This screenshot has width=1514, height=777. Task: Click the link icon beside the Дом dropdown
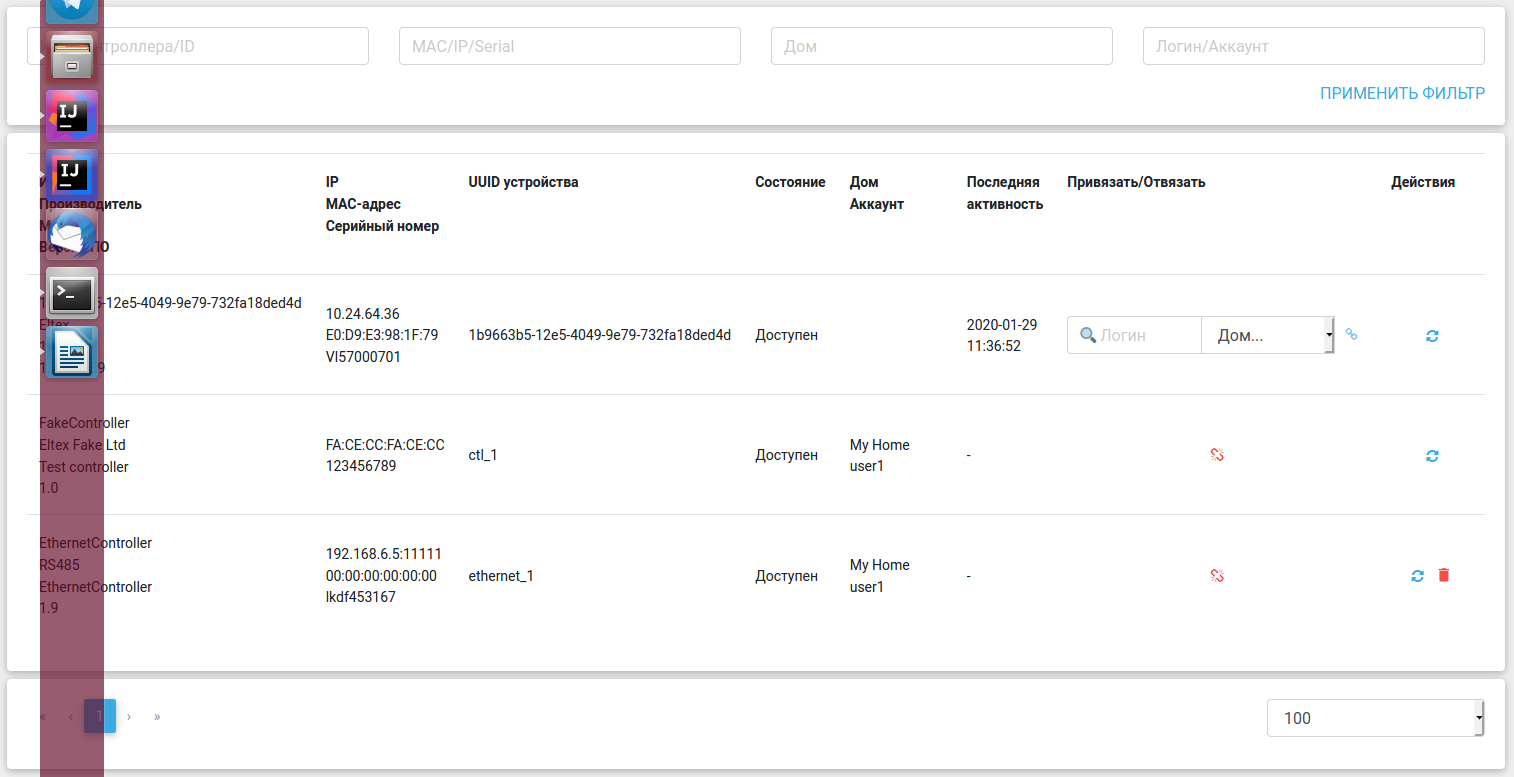coord(1351,335)
